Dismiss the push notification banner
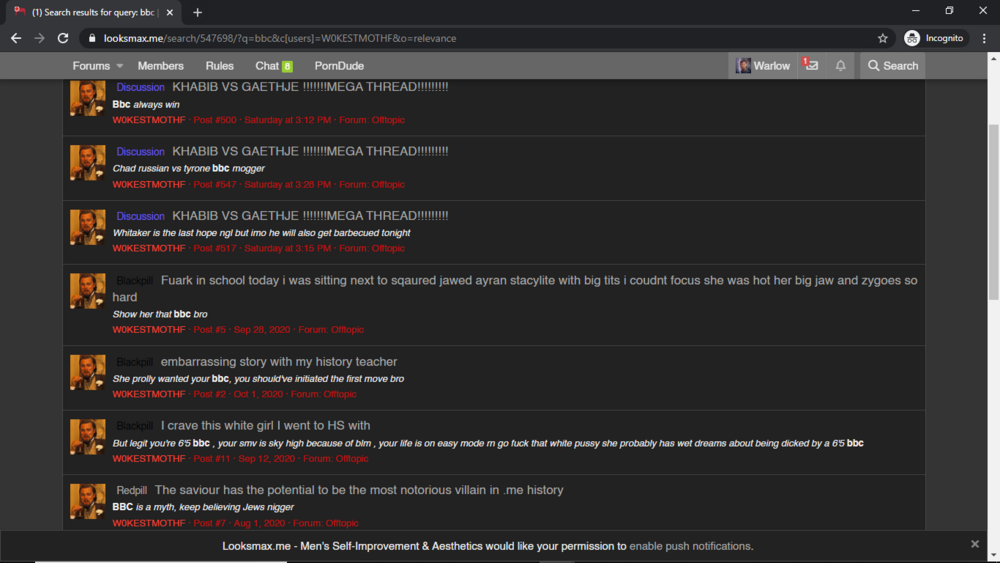 click(974, 544)
